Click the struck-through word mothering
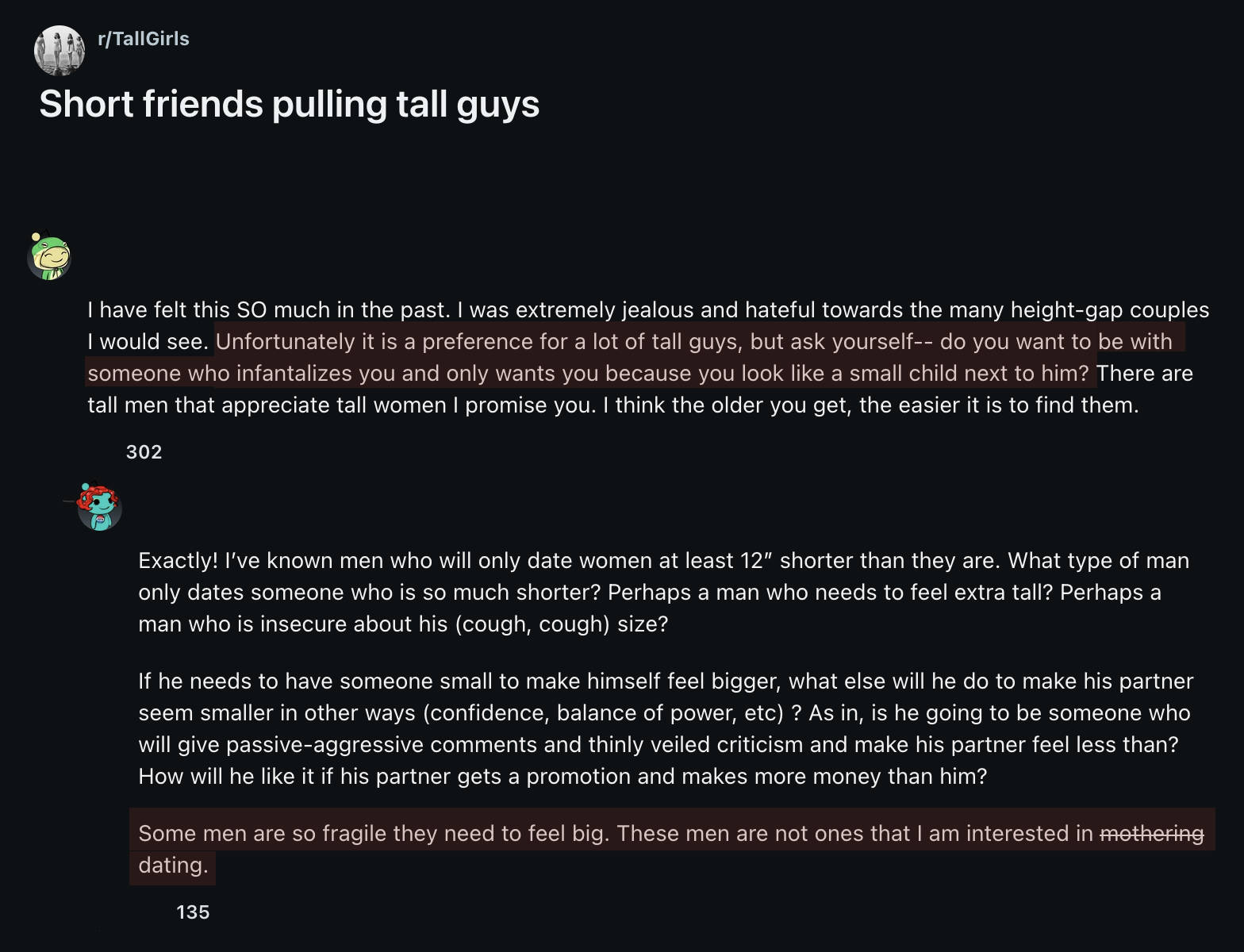1244x952 pixels. (1152, 834)
